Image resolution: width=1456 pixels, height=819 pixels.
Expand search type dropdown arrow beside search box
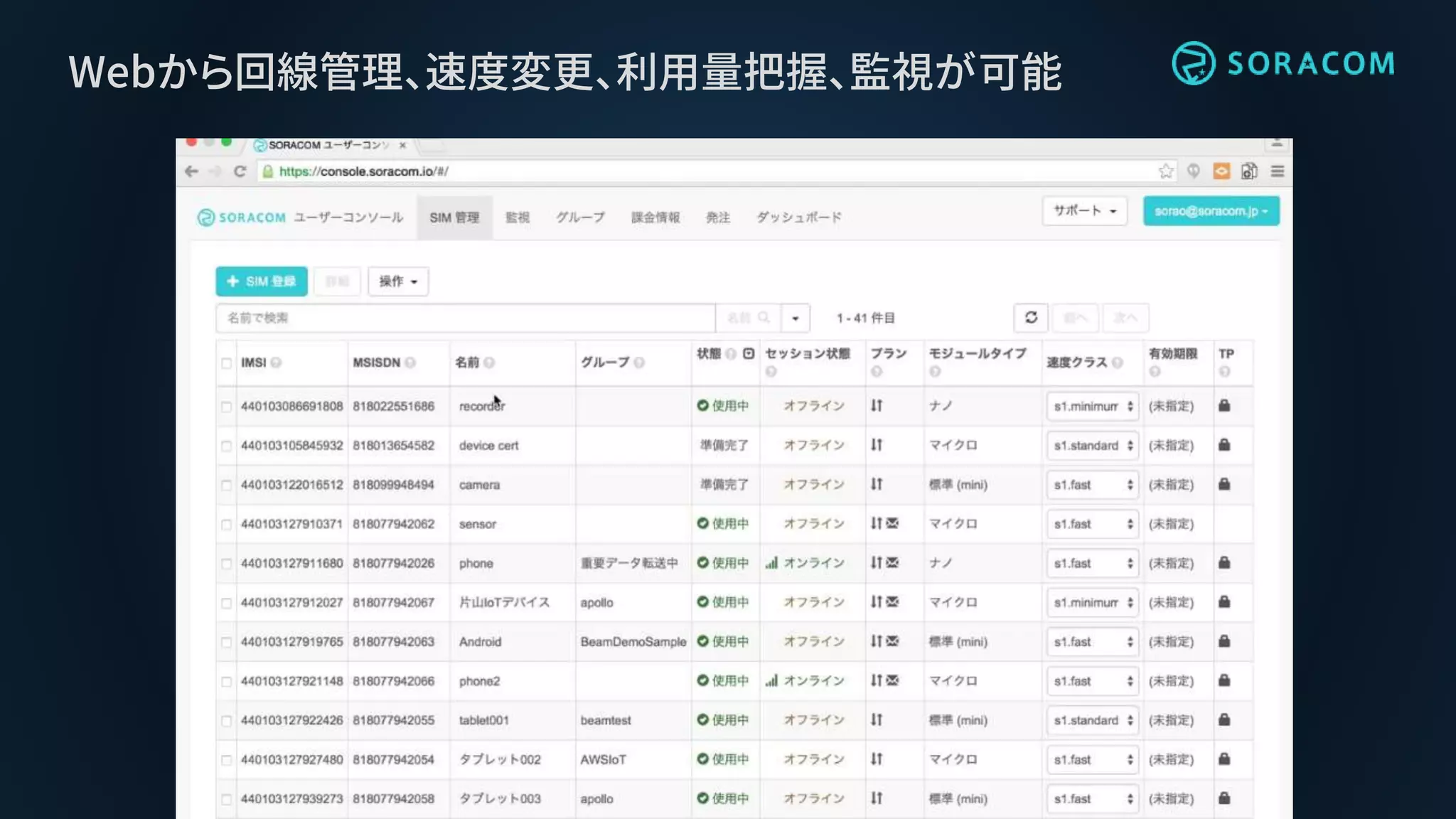point(796,318)
